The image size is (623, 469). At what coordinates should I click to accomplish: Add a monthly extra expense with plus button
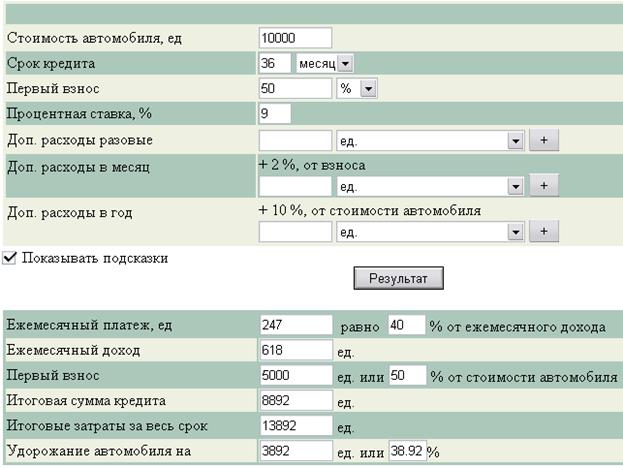(543, 186)
